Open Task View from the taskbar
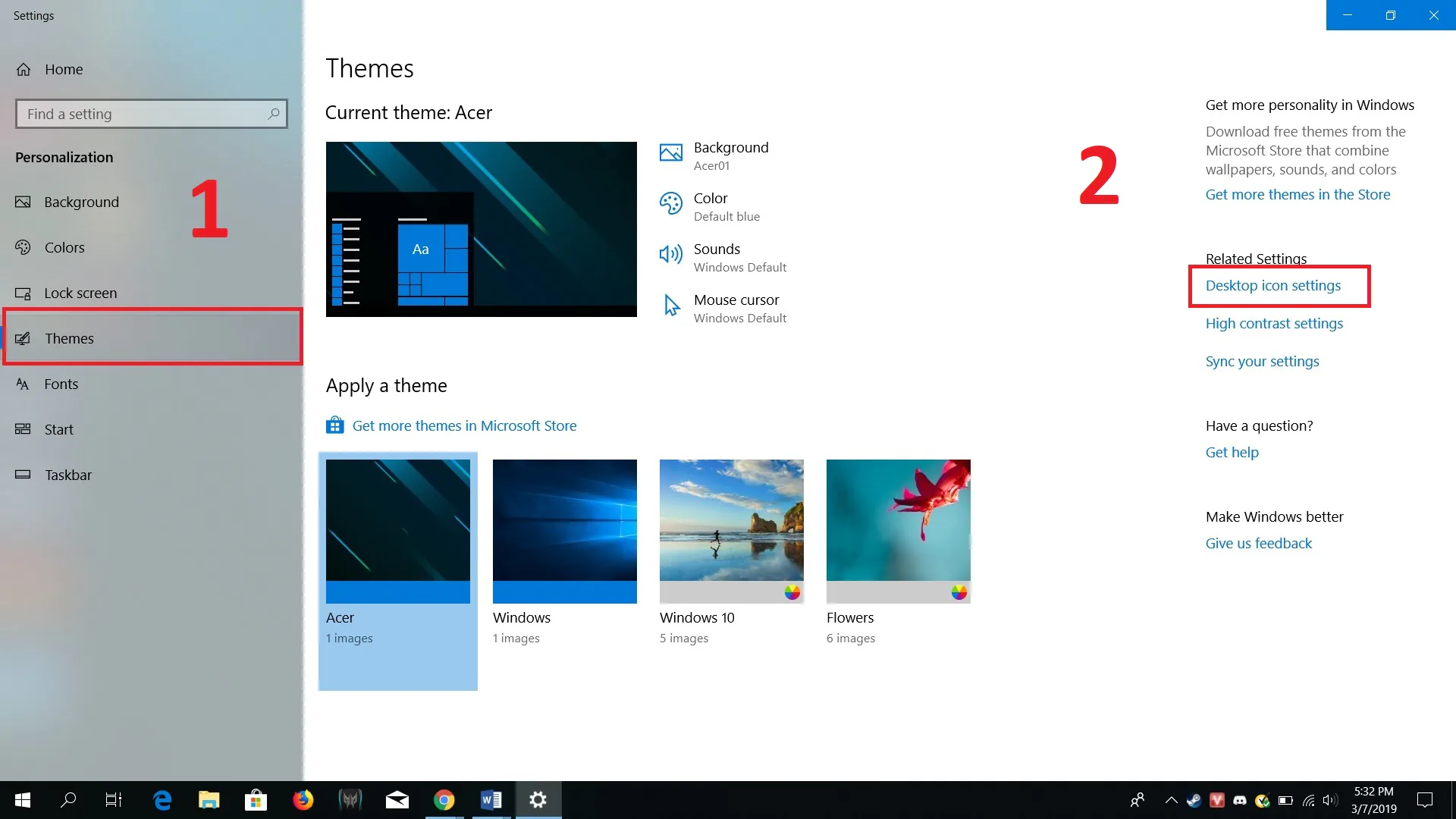Viewport: 1456px width, 819px height. (114, 800)
